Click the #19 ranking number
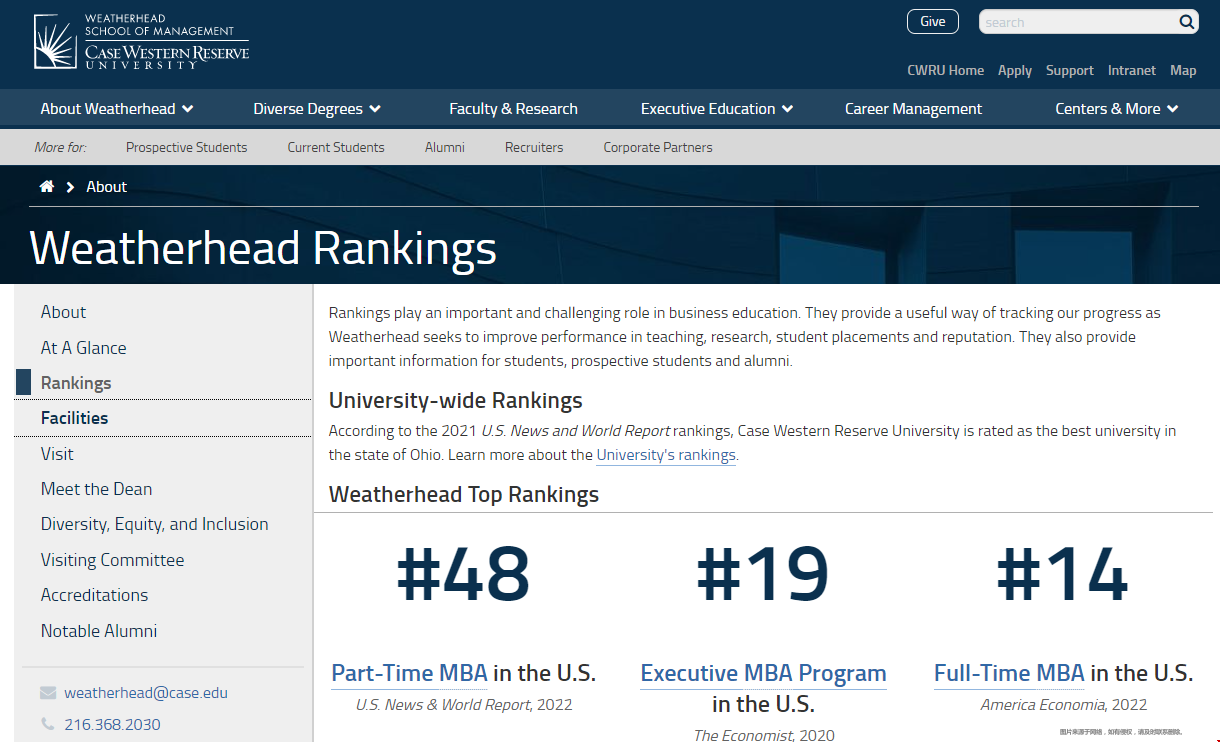The image size is (1220, 742). point(762,575)
